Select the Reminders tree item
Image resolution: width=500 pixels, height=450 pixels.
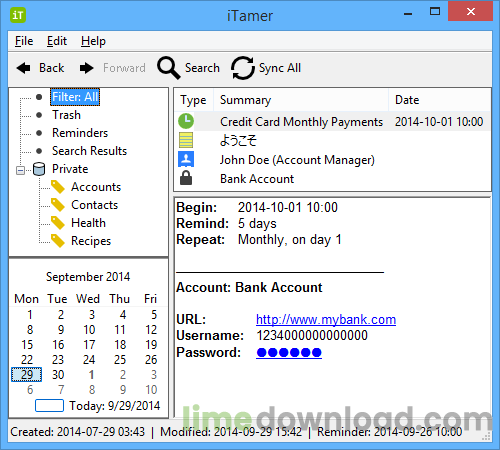tap(80, 133)
